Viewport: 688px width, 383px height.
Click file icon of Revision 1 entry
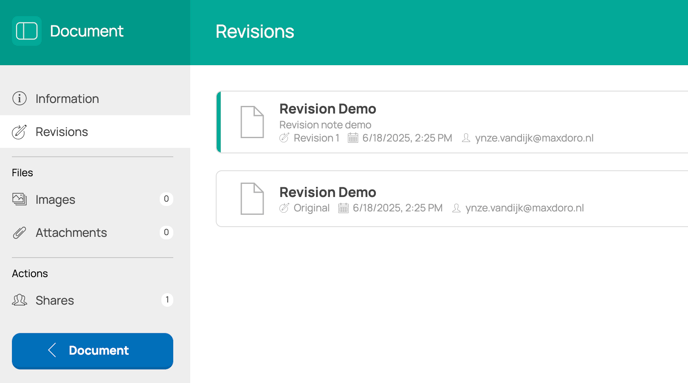click(252, 122)
